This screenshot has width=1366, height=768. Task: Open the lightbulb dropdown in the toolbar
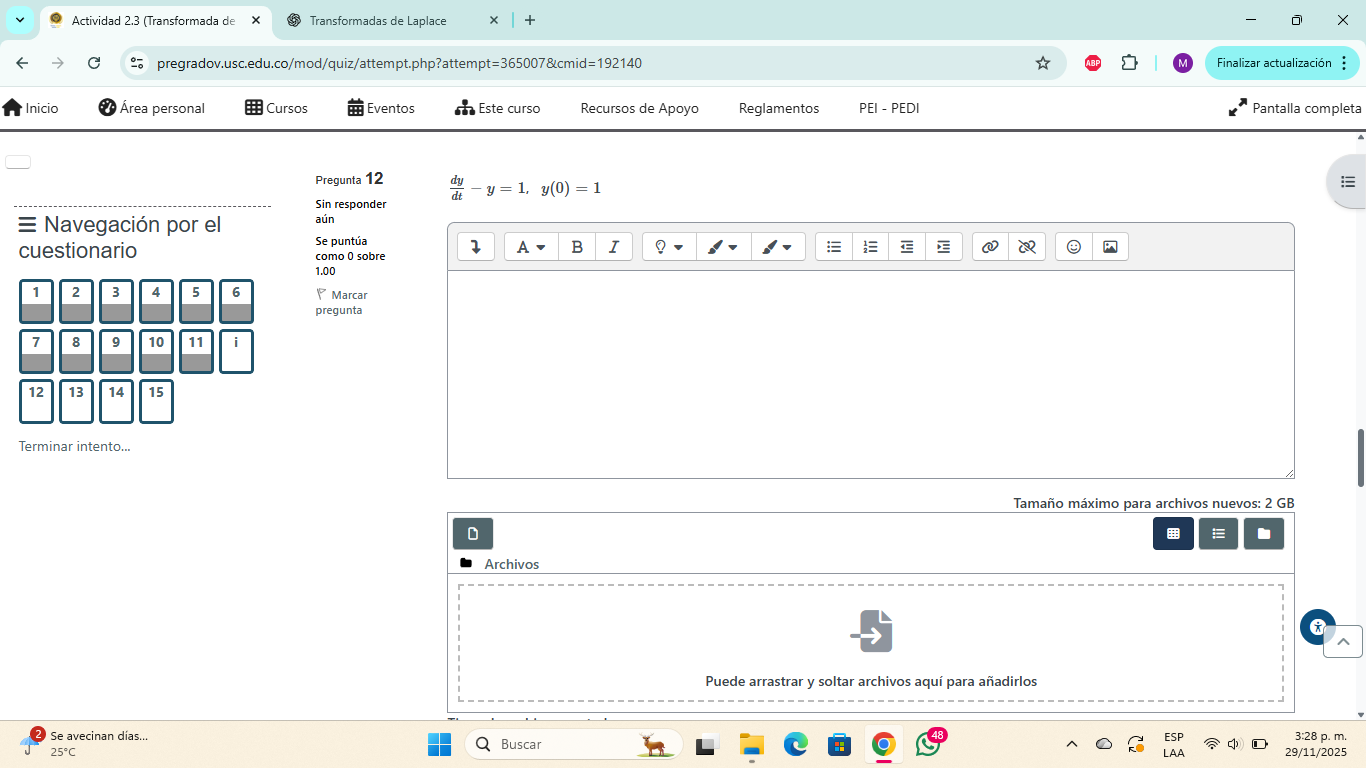point(669,247)
